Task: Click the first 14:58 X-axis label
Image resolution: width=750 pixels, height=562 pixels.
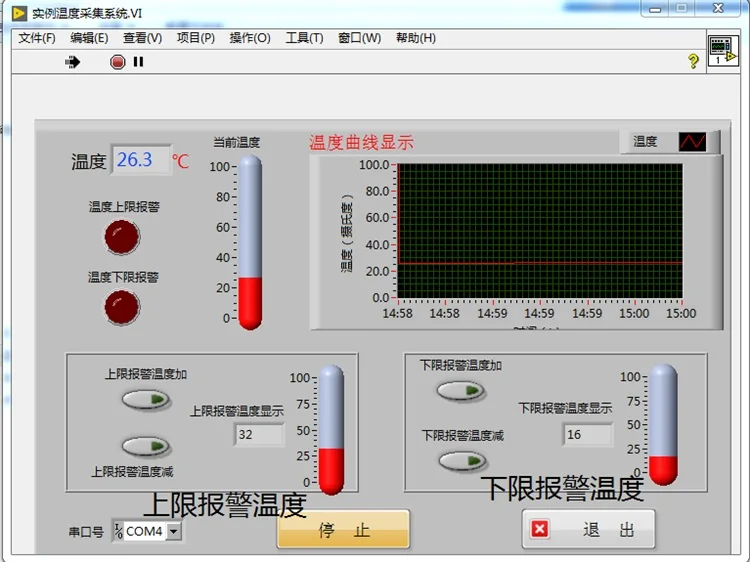Action: [x=397, y=314]
